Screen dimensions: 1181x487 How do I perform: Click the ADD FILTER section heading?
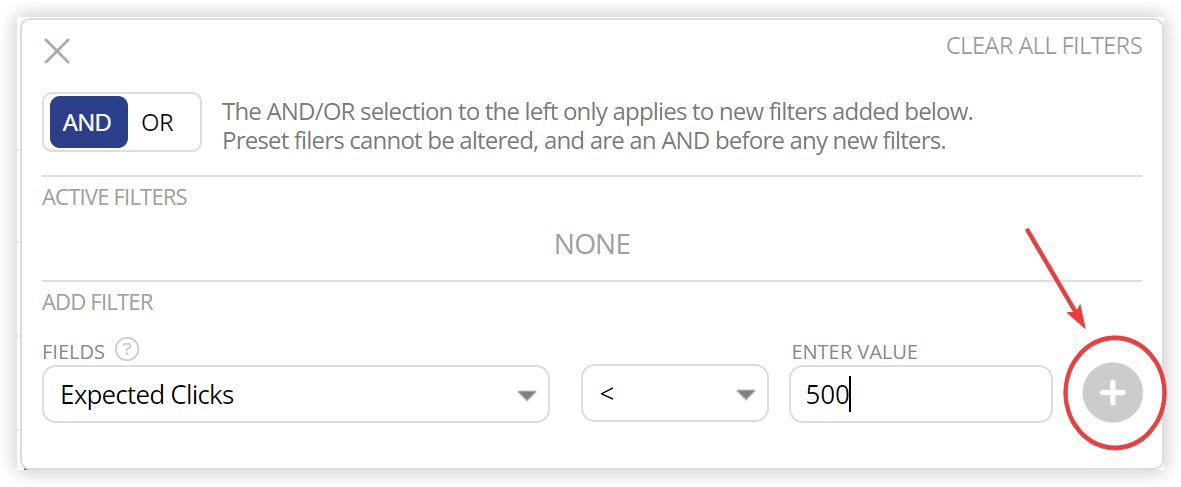click(x=98, y=303)
